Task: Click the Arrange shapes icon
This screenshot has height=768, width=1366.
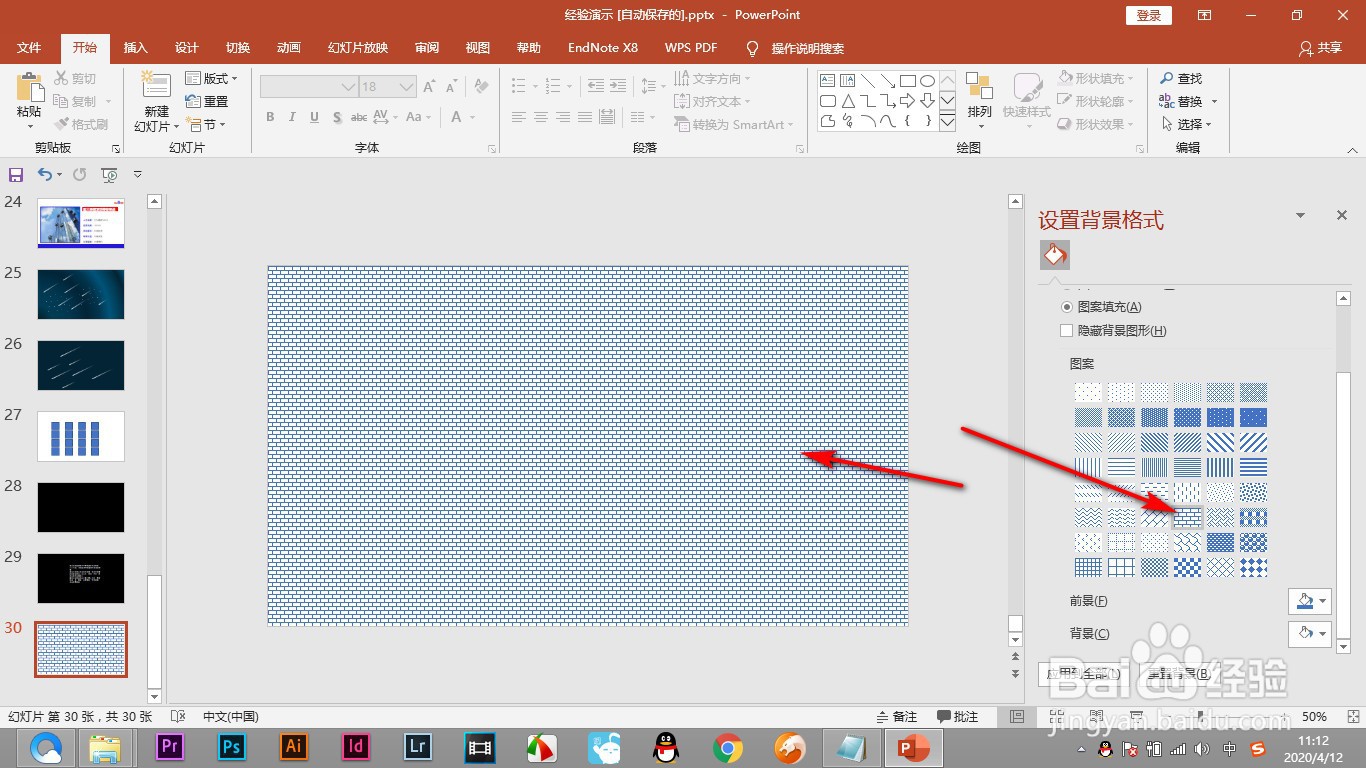Action: 979,86
